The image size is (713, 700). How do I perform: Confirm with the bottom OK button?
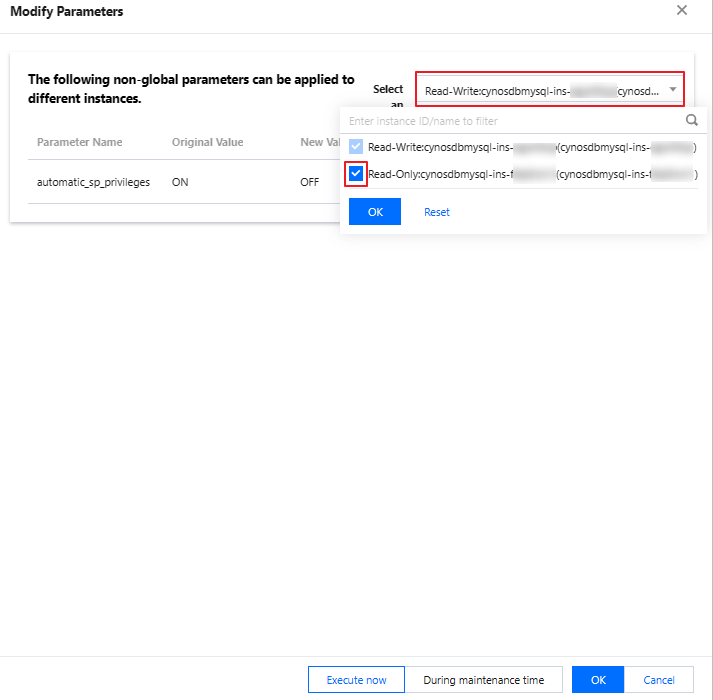coord(598,680)
